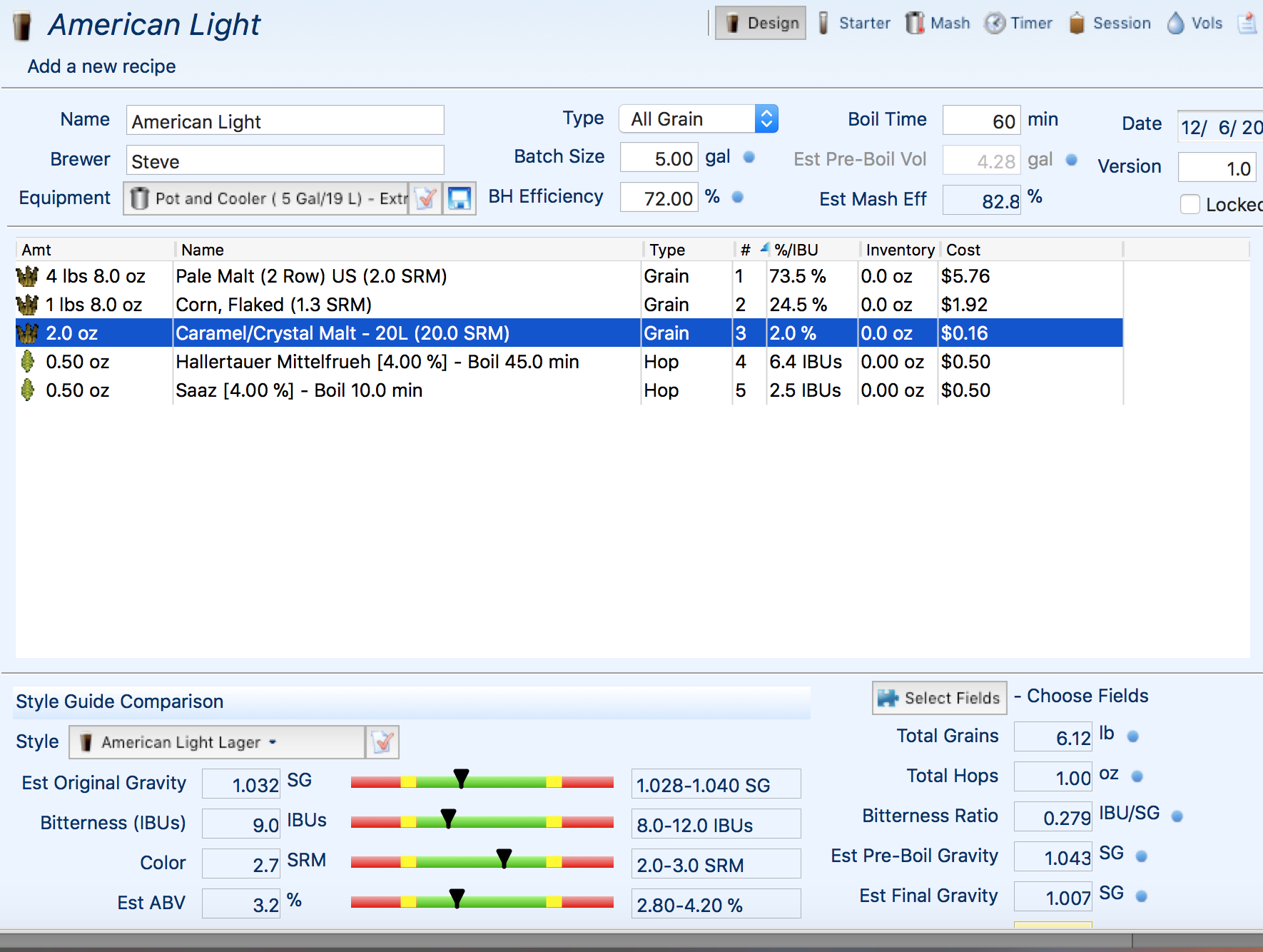
Task: Open the Type All Grain dropdown
Action: 698,118
